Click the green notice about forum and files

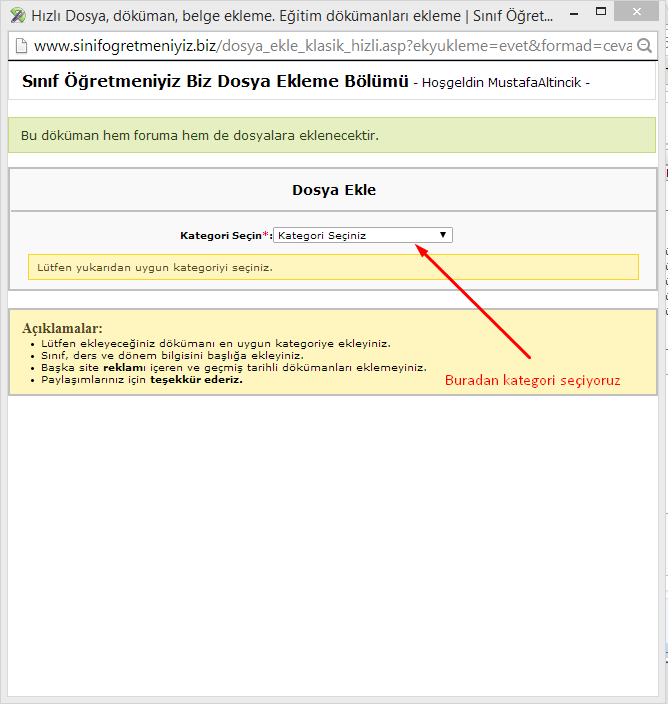[x=200, y=135]
